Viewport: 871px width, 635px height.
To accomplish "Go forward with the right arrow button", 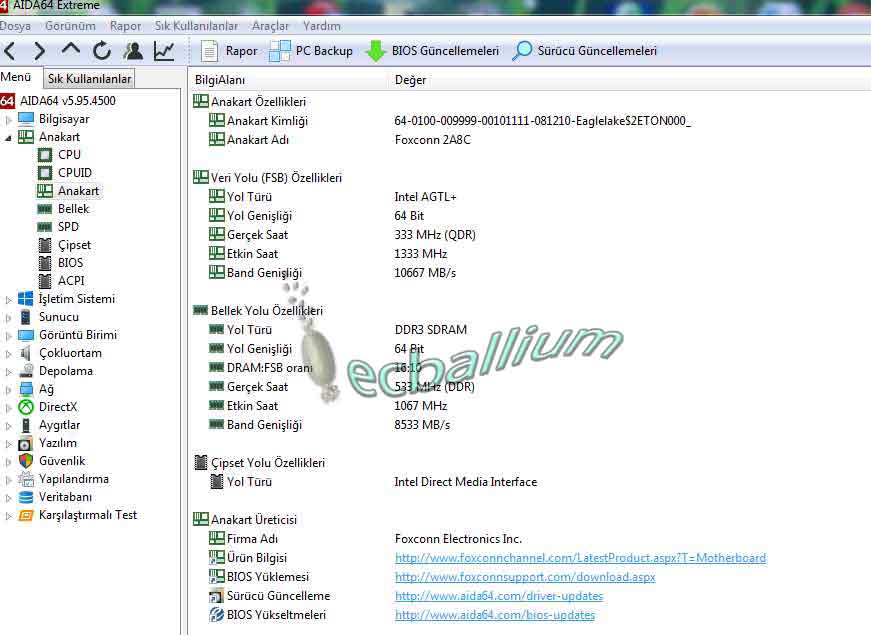I will point(39,51).
